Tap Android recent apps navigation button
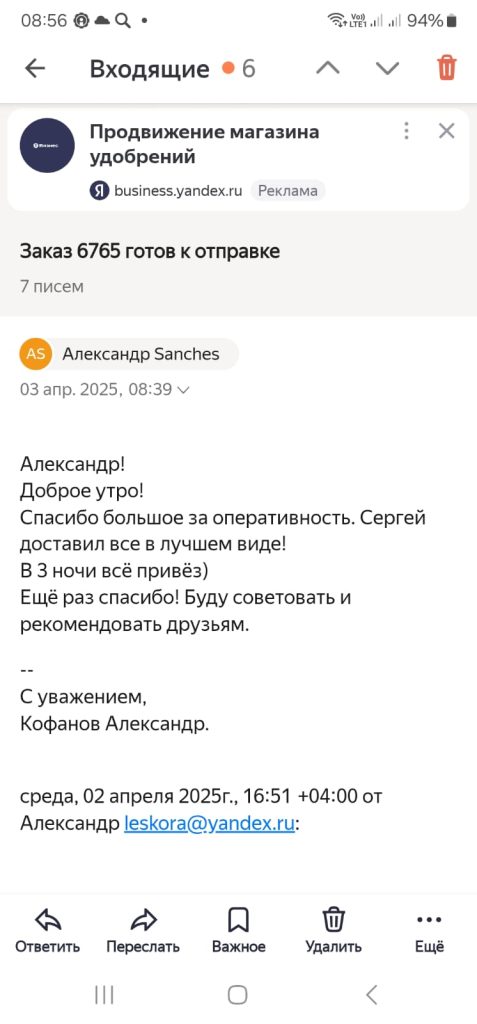The height and width of the screenshot is (1024, 477). click(x=105, y=995)
